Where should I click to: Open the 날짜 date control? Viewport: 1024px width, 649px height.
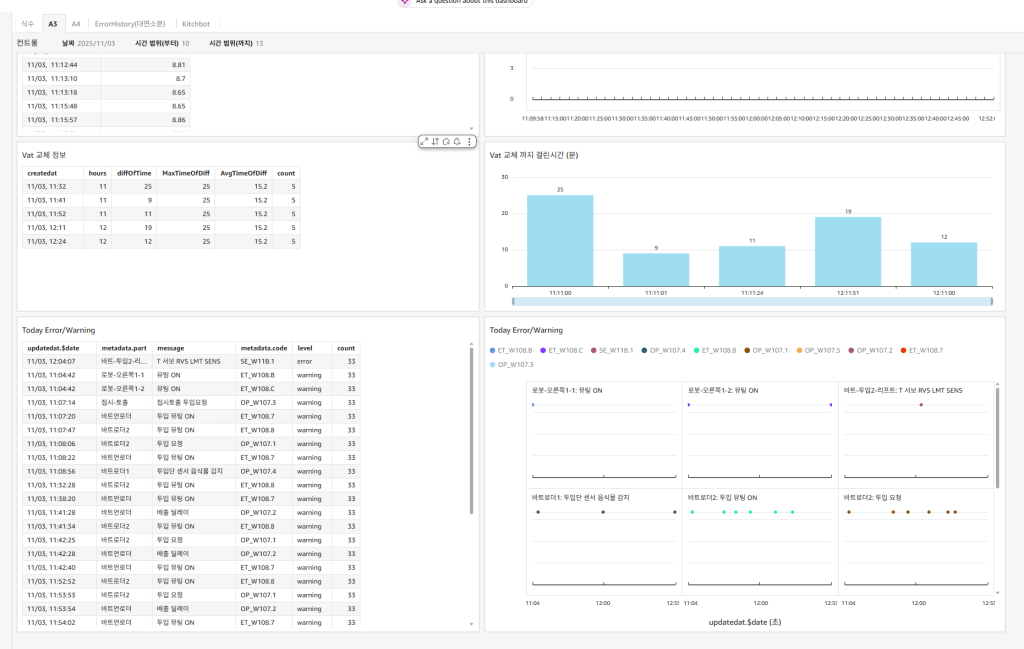pos(89,43)
